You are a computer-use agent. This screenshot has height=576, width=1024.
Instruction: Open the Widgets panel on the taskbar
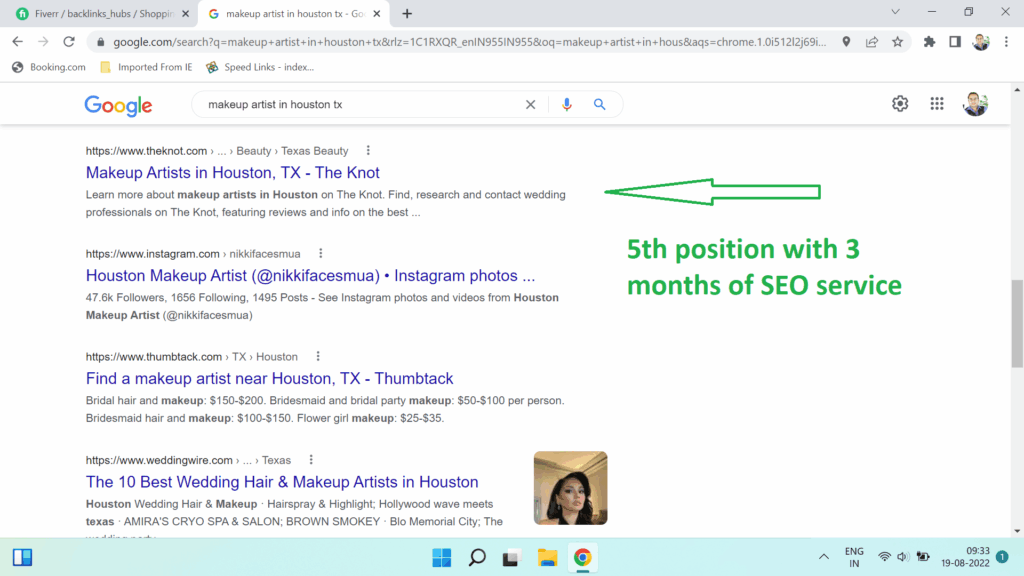point(22,558)
